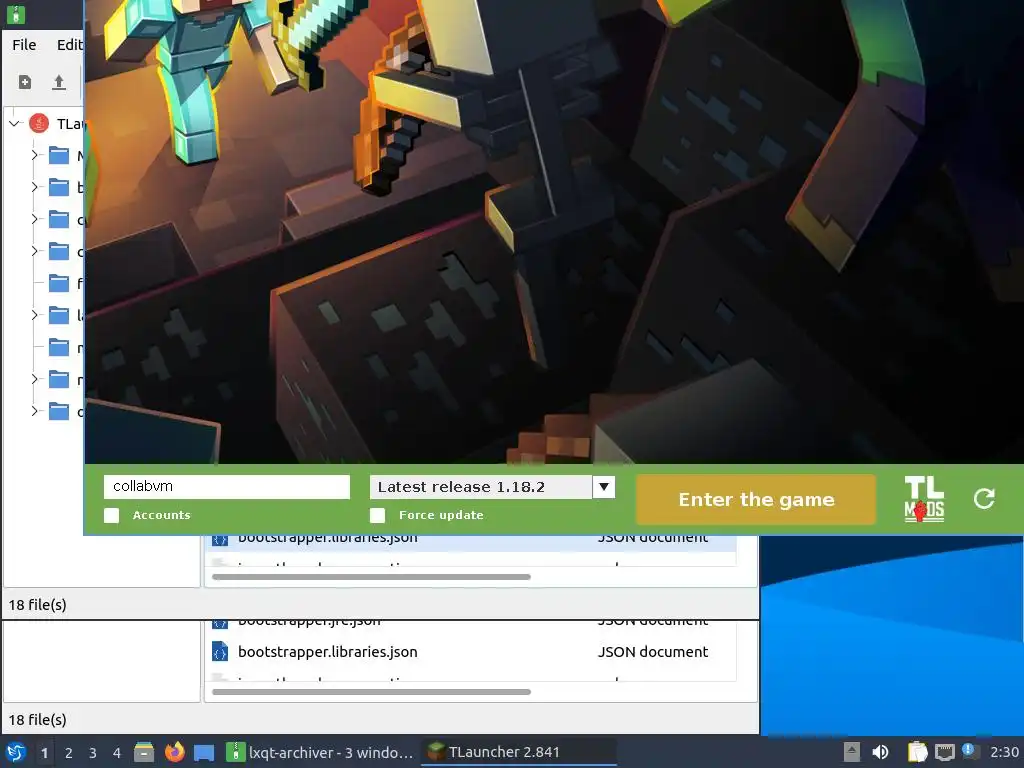Enable the Force update checkbox
The height and width of the screenshot is (768, 1024).
(377, 515)
